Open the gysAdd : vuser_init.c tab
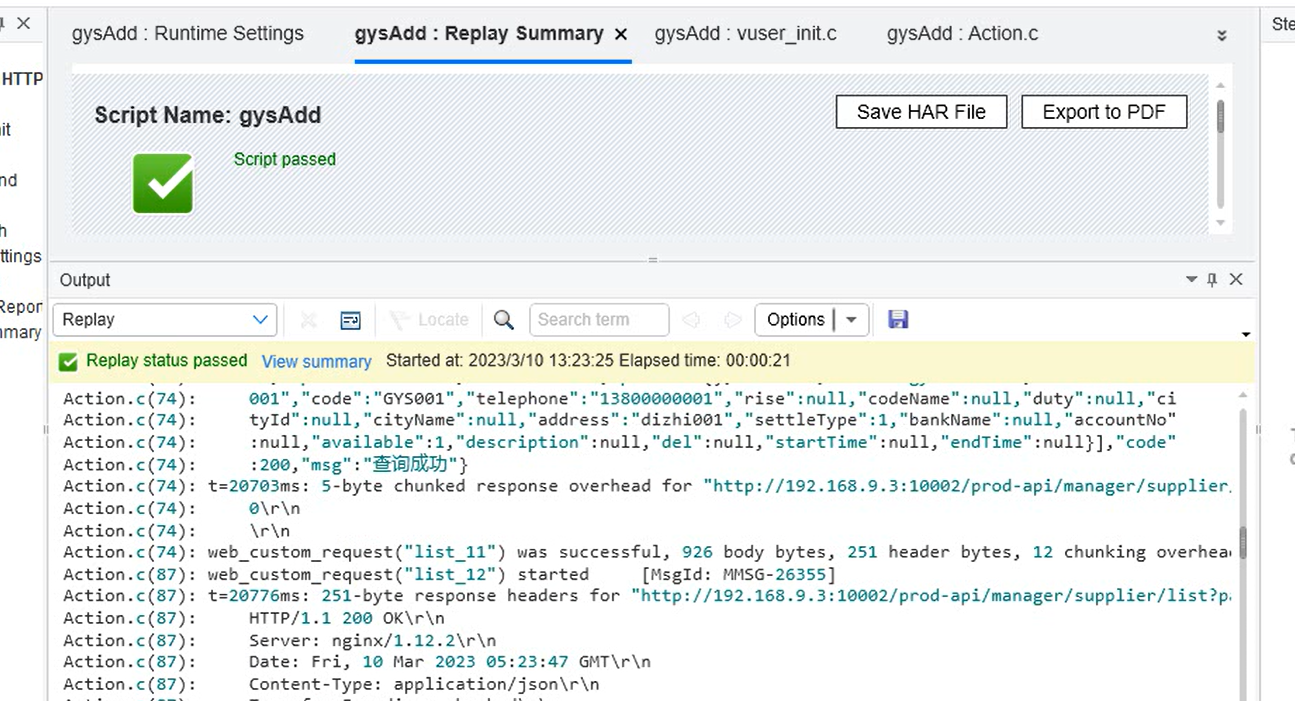Viewport: 1295px width, 701px height. [745, 33]
